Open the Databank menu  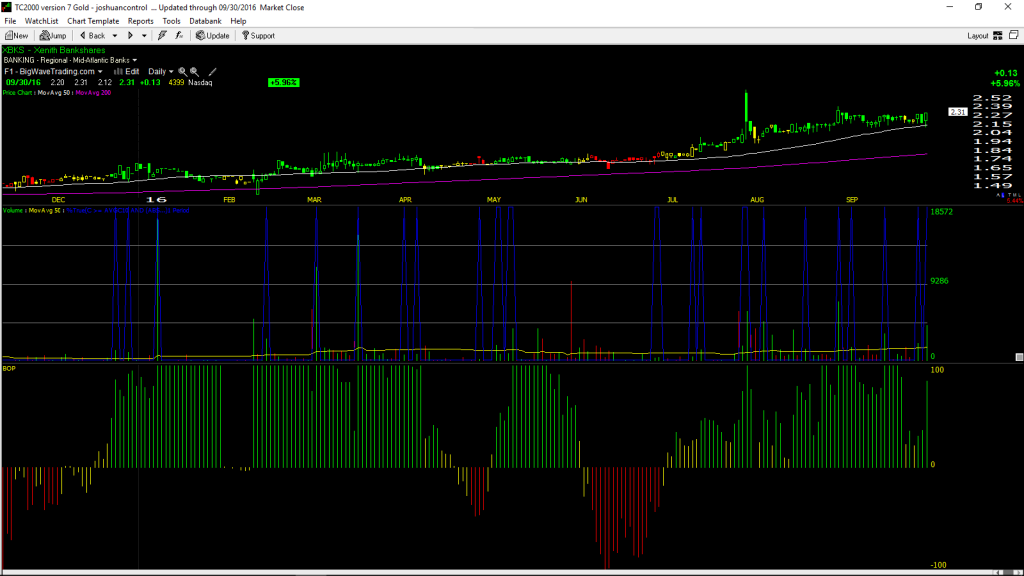205,21
